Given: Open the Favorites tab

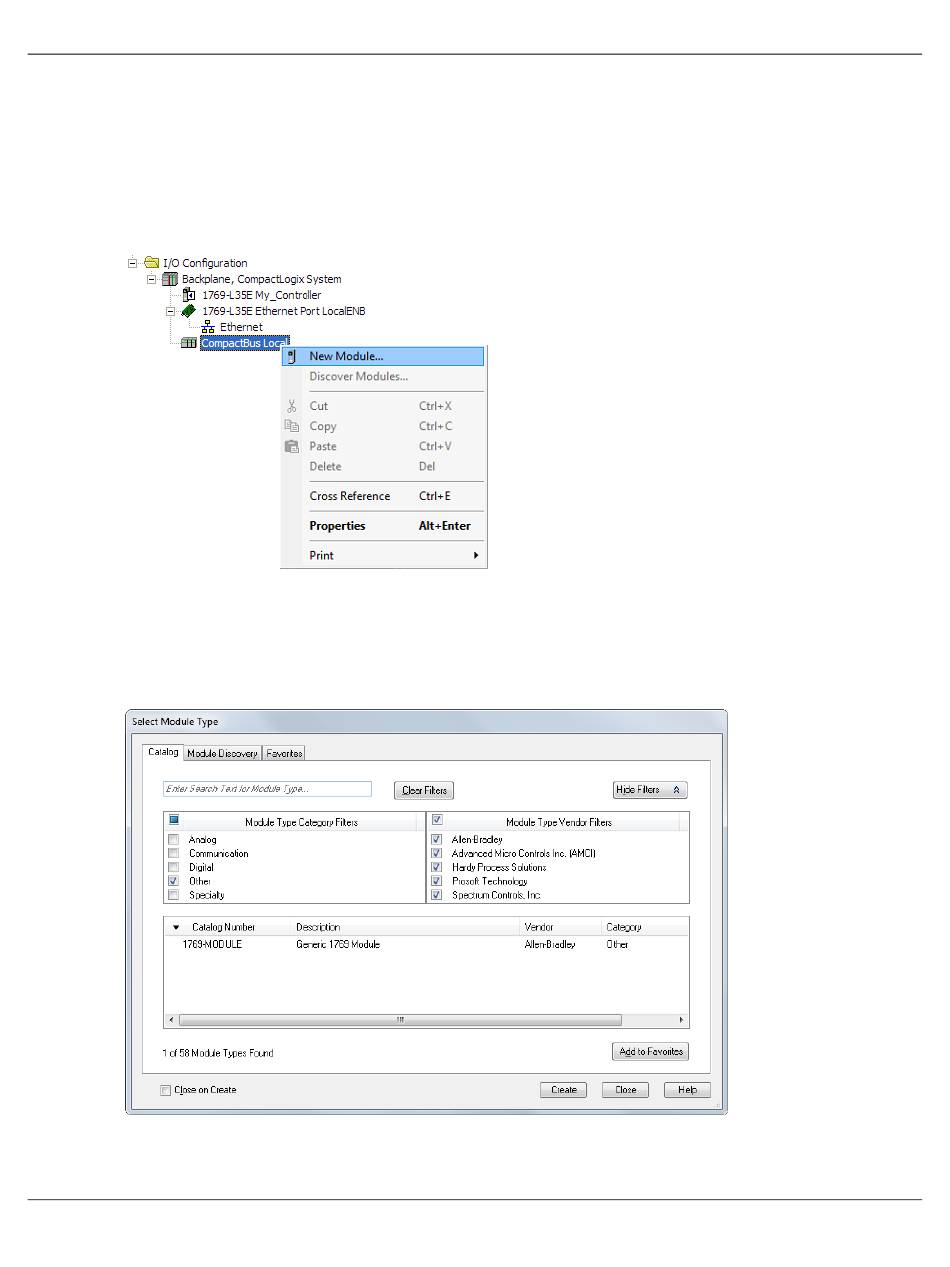Looking at the screenshot, I should [x=284, y=753].
